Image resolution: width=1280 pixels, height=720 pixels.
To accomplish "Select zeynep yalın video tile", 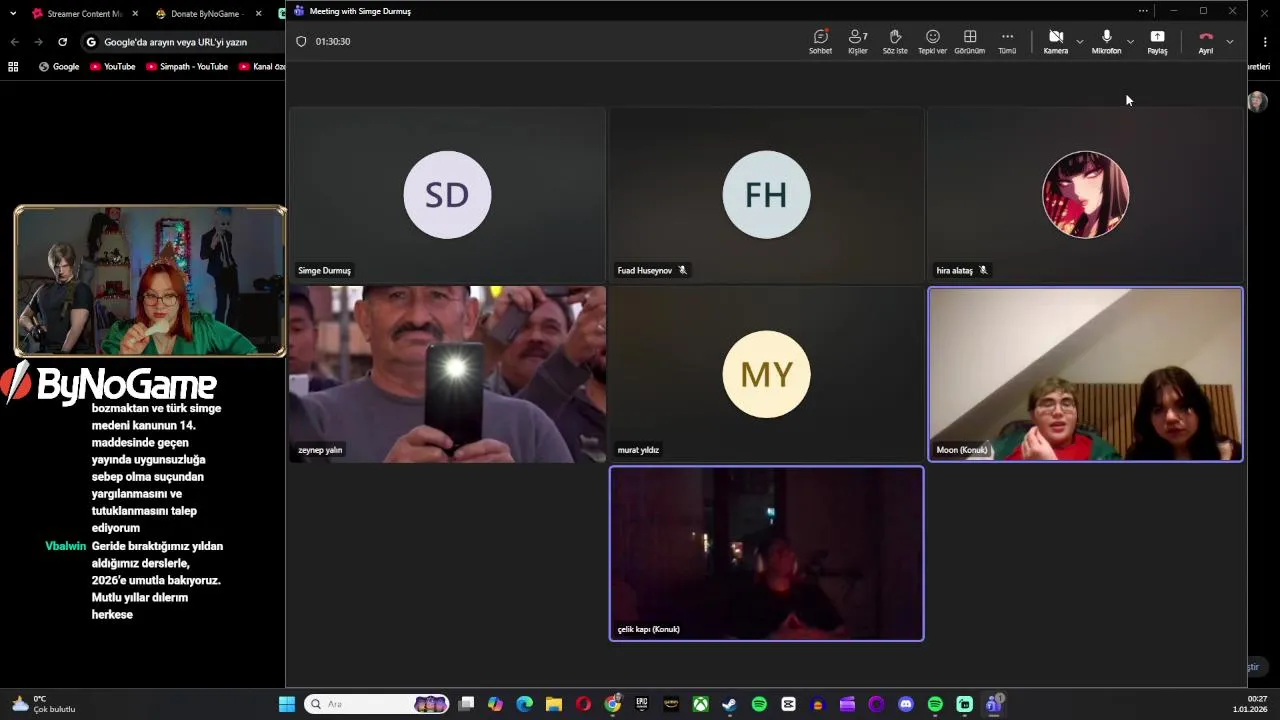I will (x=447, y=374).
